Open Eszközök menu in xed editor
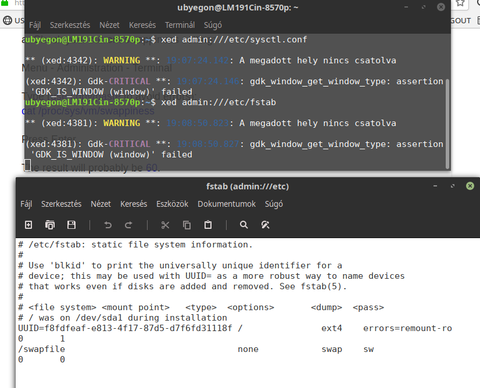 [x=172, y=204]
